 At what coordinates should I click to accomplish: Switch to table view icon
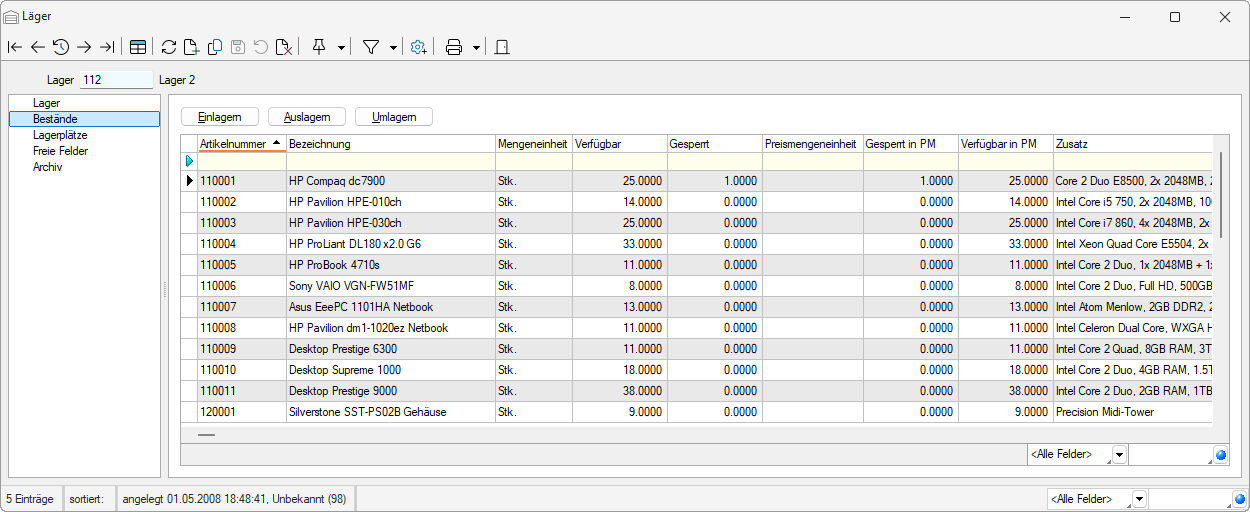pos(138,47)
